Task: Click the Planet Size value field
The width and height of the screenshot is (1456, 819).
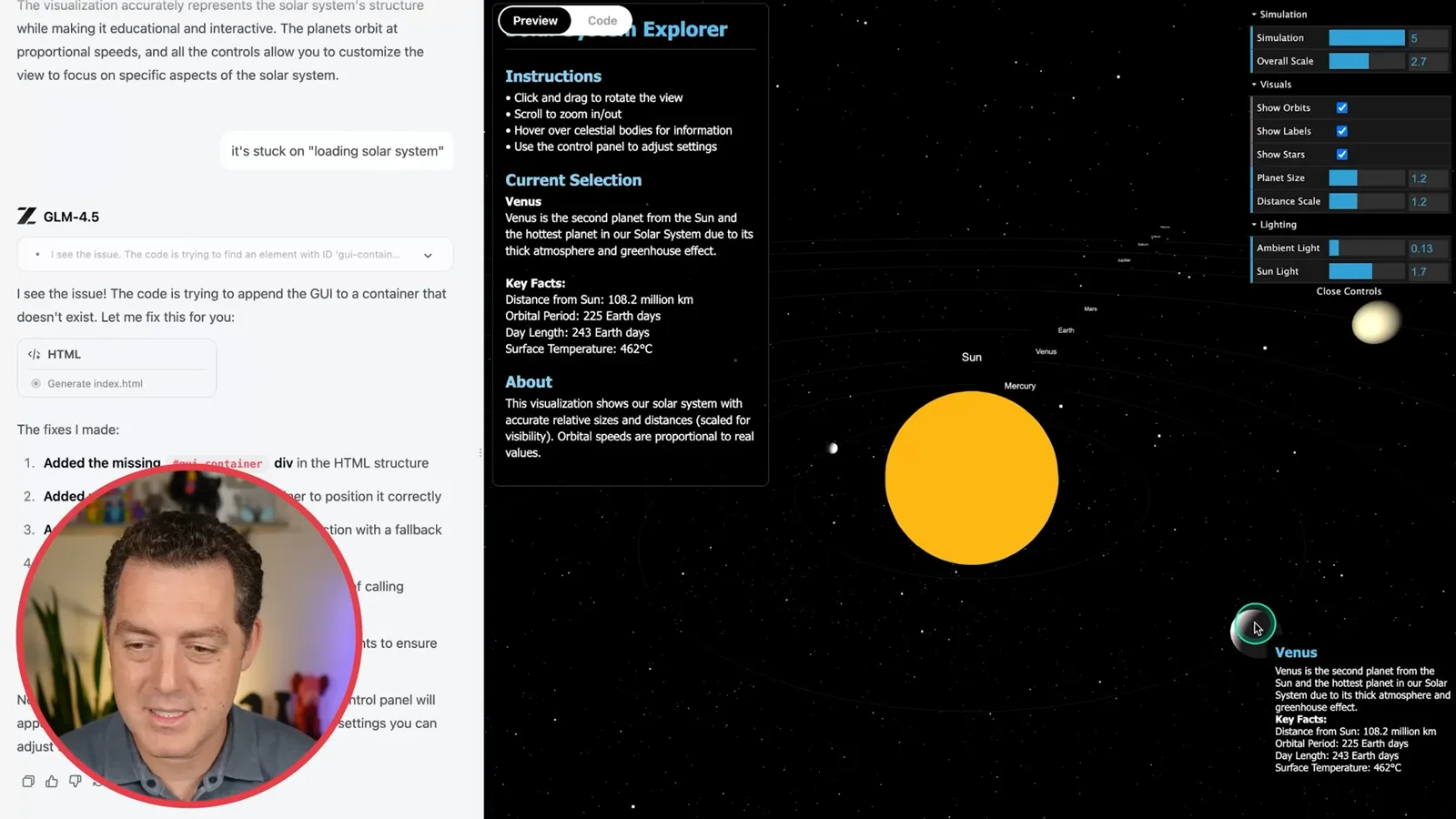Action: pos(1428,178)
